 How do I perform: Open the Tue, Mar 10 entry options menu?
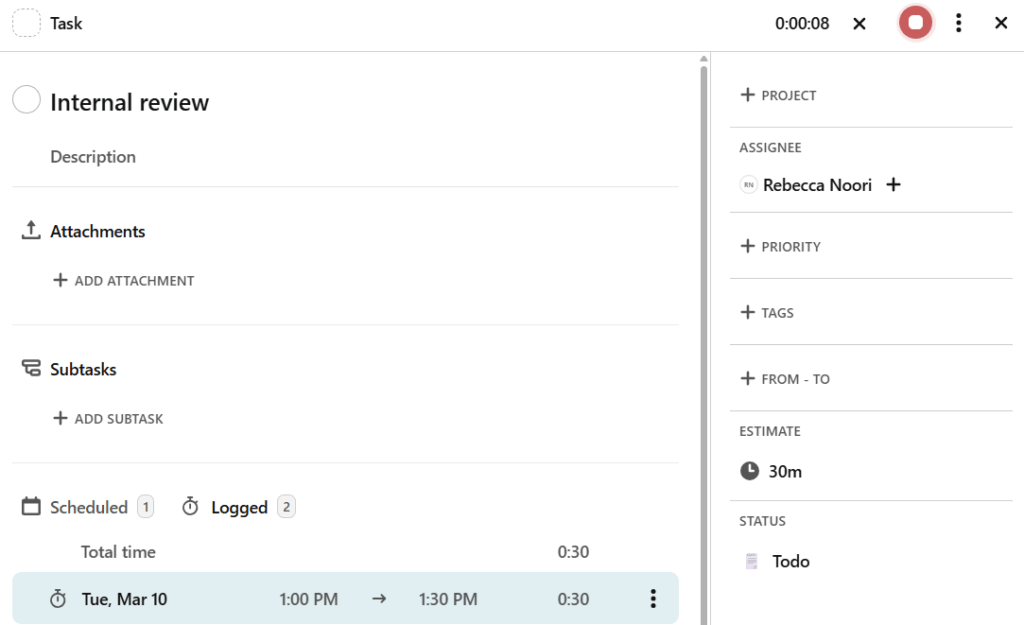(653, 599)
